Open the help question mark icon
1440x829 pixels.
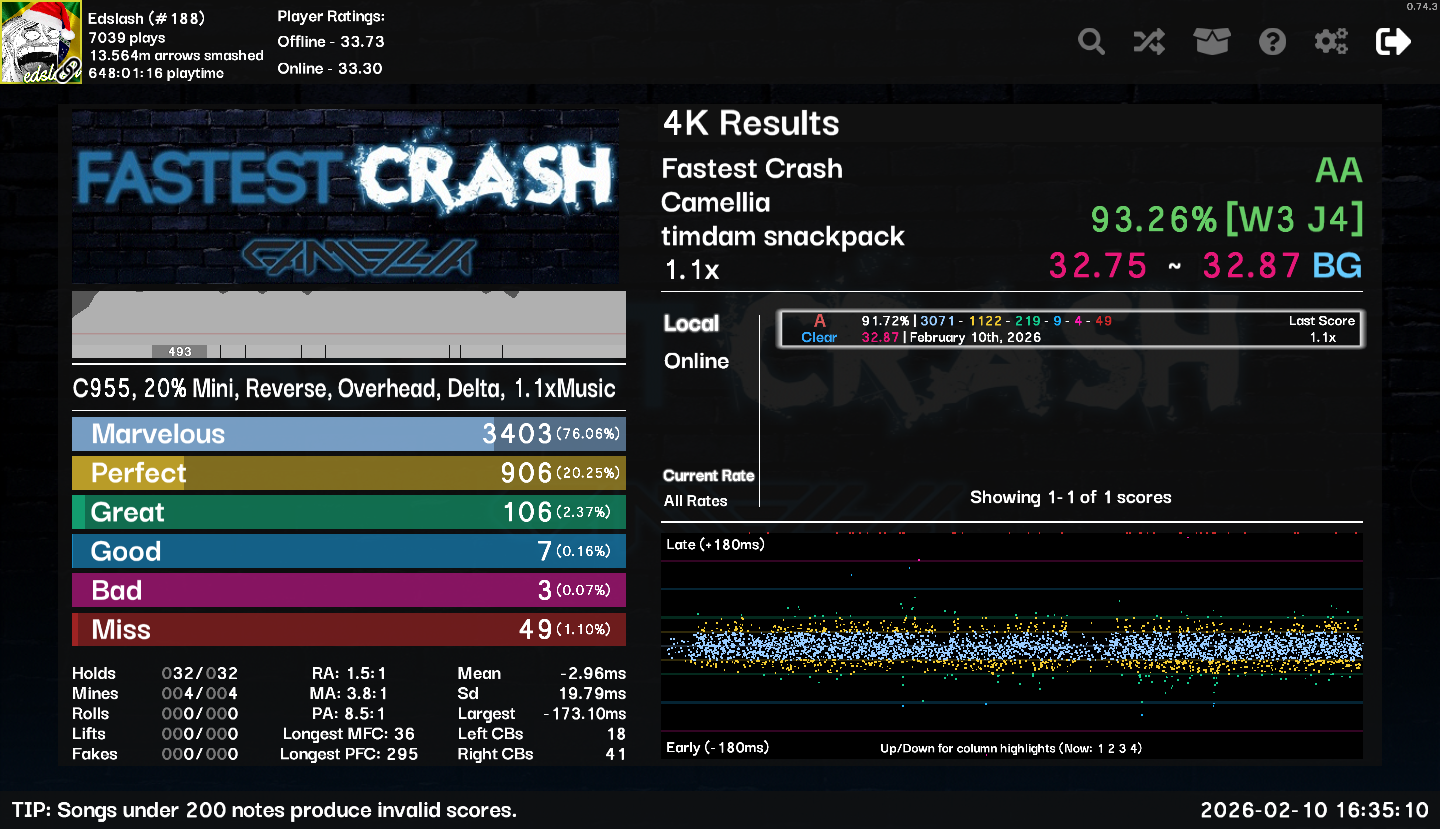click(x=1272, y=42)
